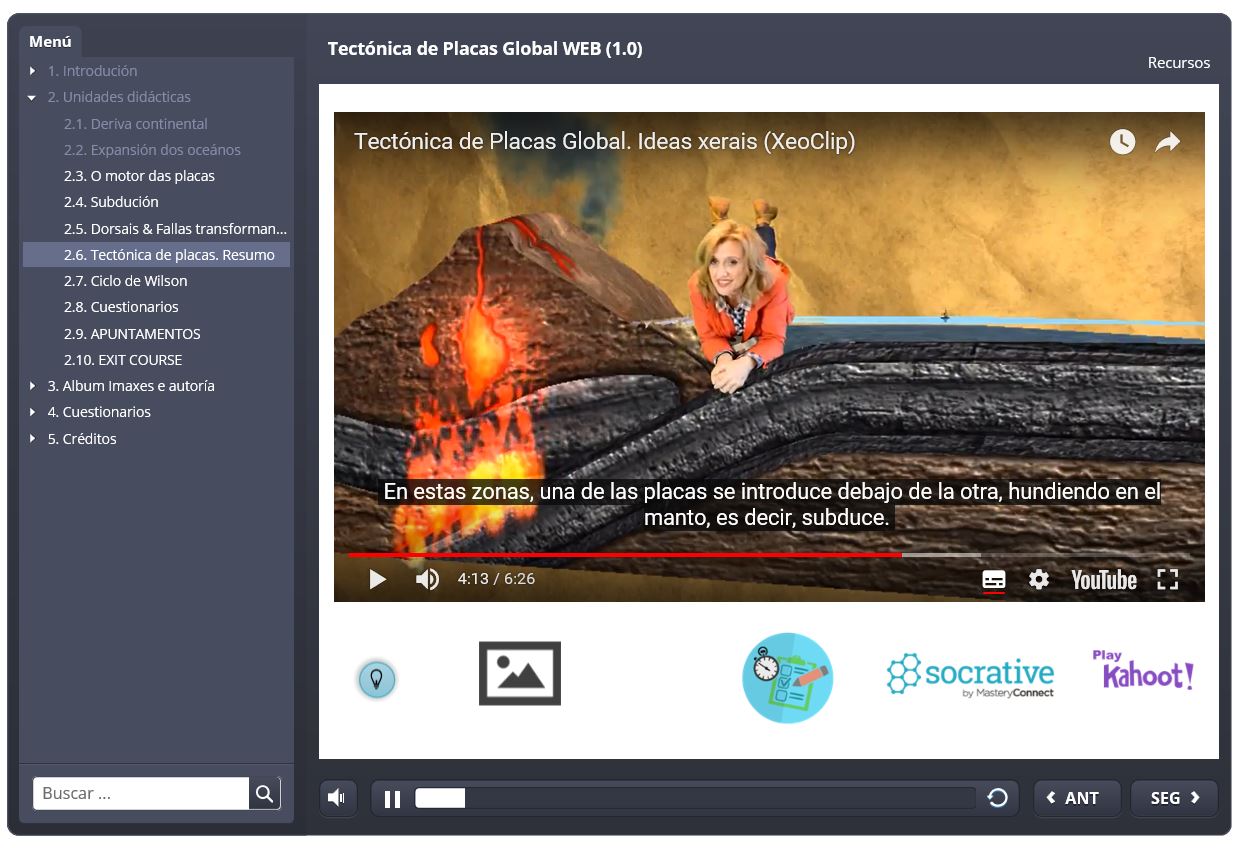Toggle YouTube subtitles button
Screen dimensions: 1242x848
click(x=993, y=579)
